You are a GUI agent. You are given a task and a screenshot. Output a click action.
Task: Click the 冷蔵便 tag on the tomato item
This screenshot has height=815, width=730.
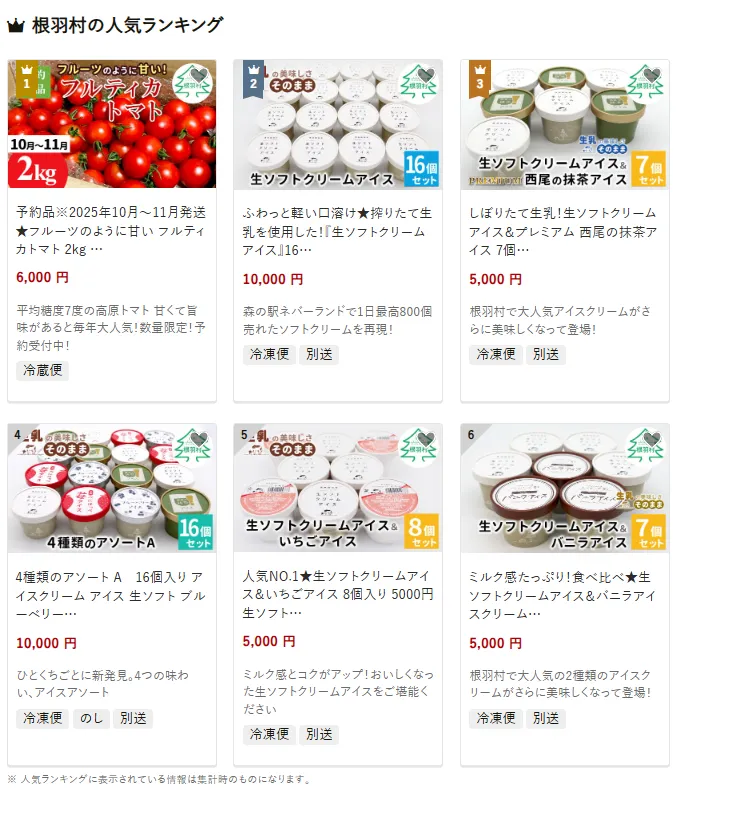pyautogui.click(x=43, y=370)
